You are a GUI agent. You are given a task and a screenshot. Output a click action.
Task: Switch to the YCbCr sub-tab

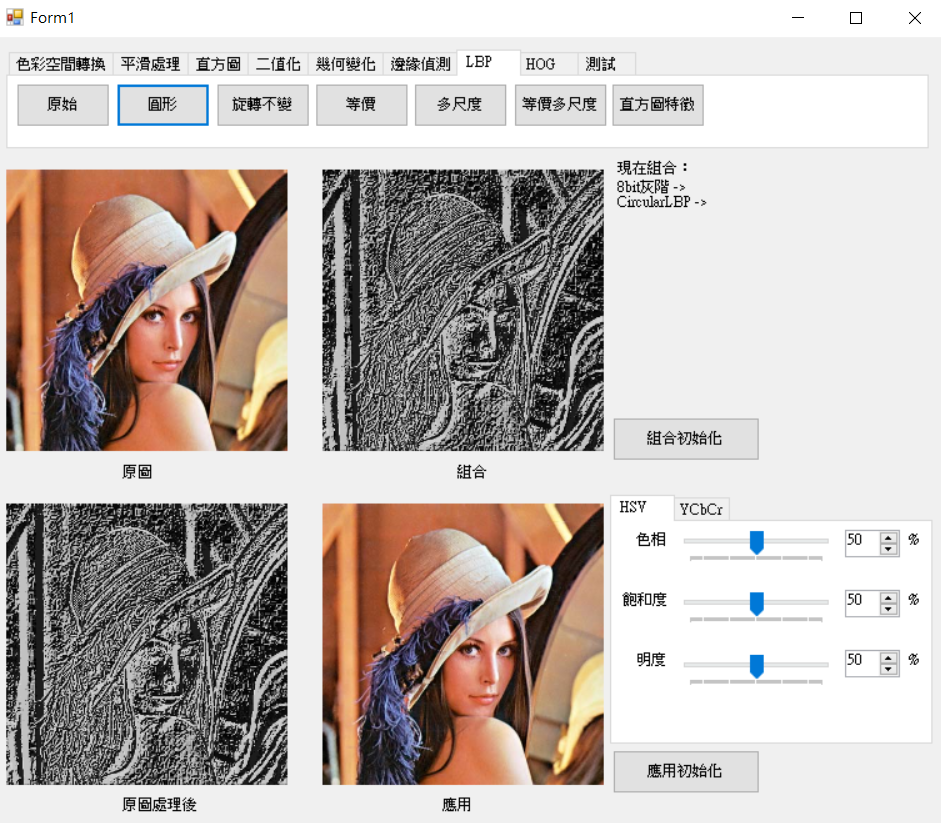701,510
